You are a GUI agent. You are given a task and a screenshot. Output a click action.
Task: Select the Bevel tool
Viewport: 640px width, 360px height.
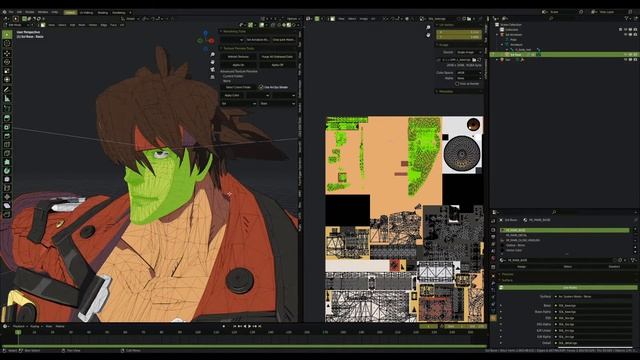7,136
